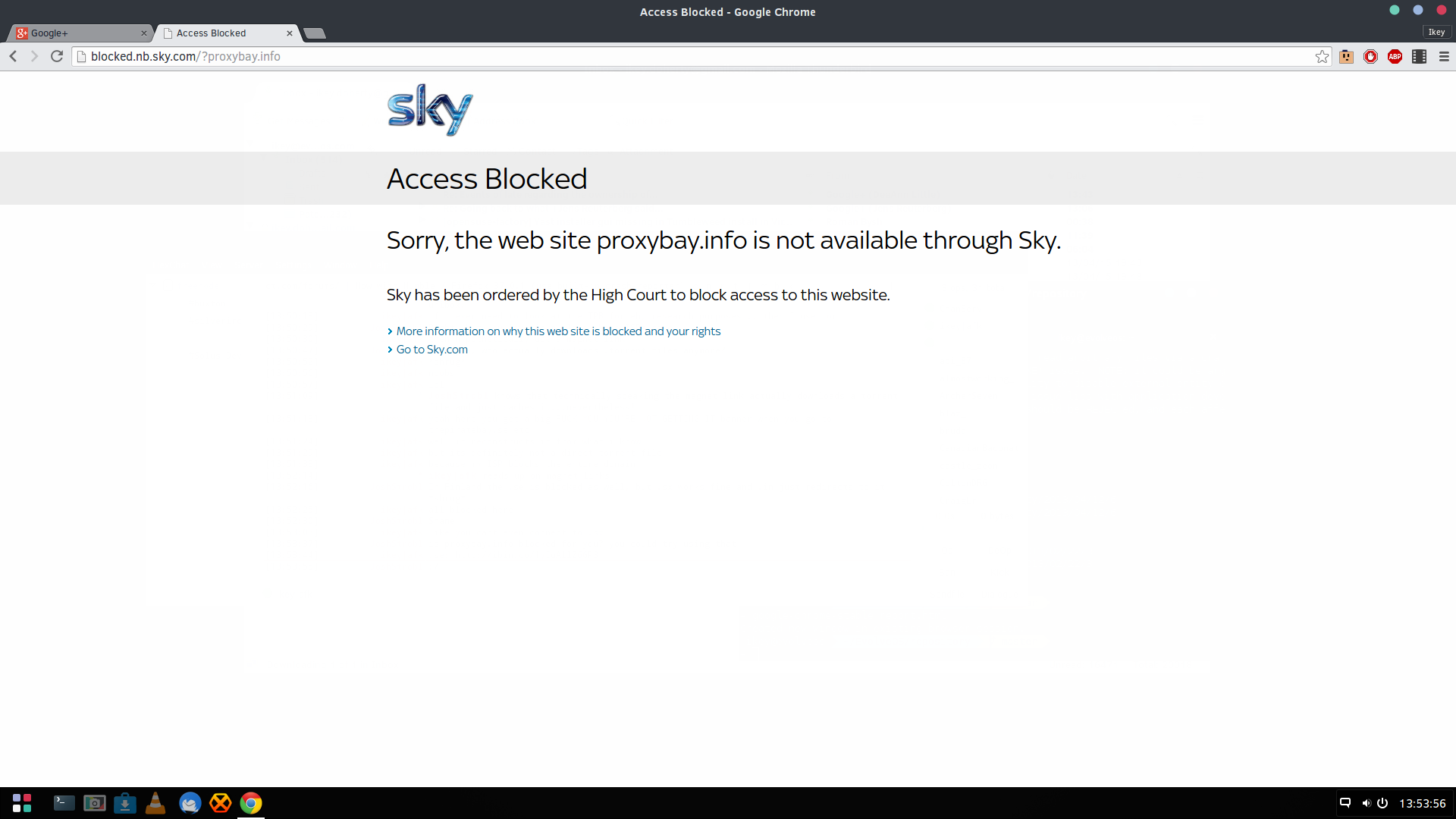Open the Ikey profile button

tap(1436, 32)
